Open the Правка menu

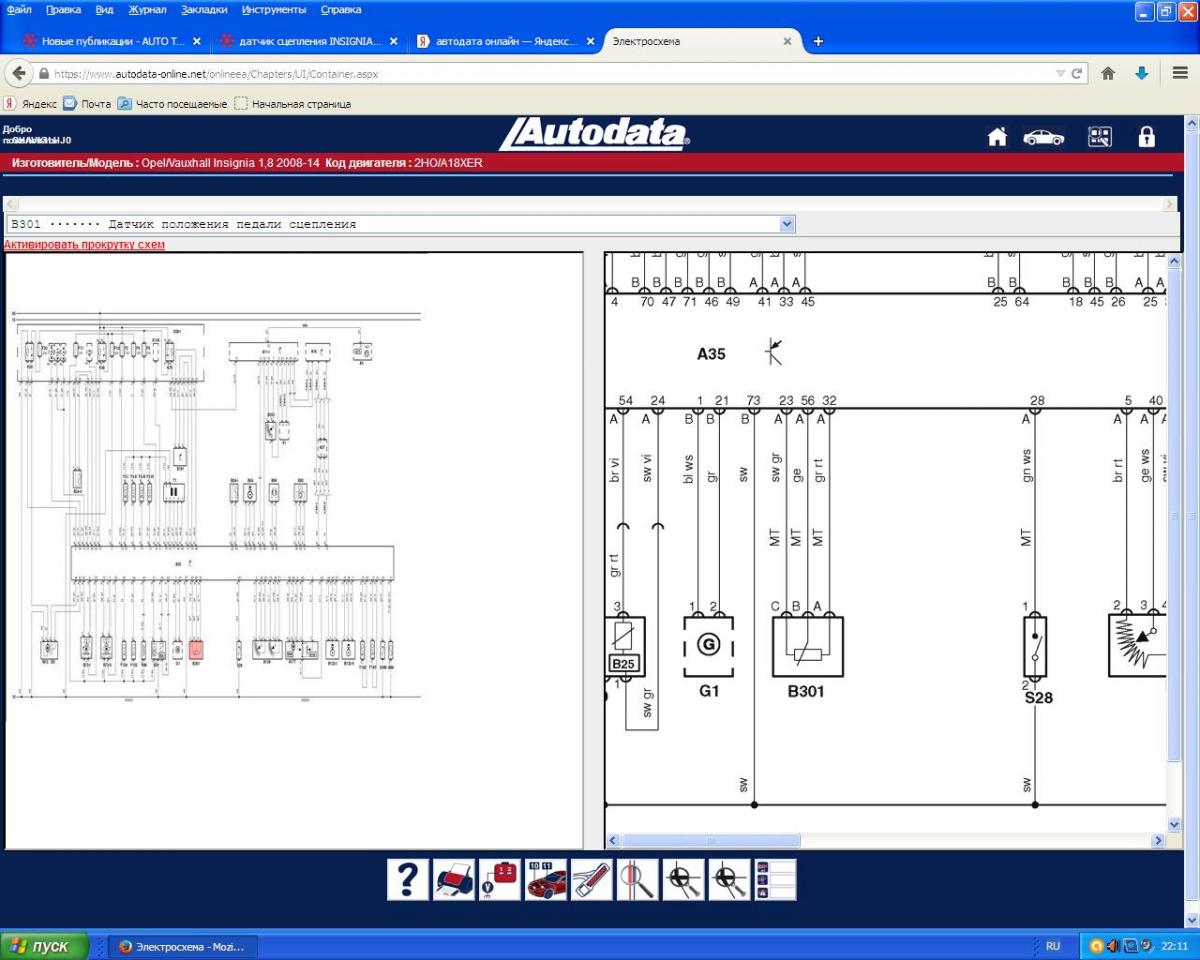tap(63, 10)
